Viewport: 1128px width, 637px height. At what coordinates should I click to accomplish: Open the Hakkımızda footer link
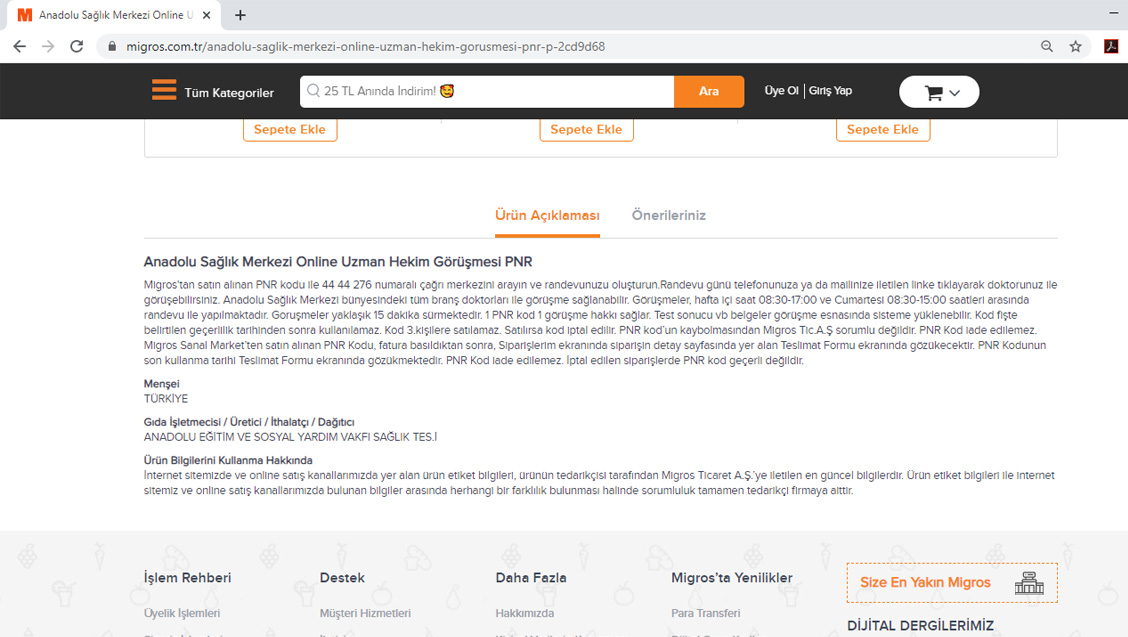(x=524, y=613)
